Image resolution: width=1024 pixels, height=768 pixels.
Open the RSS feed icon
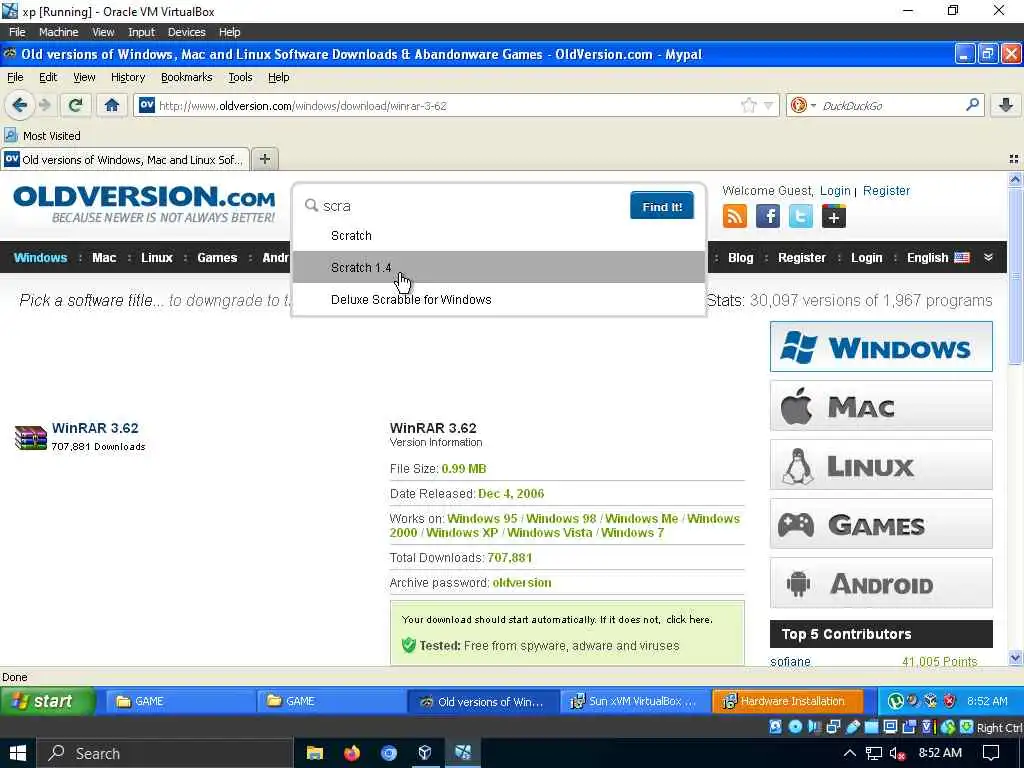(x=735, y=216)
